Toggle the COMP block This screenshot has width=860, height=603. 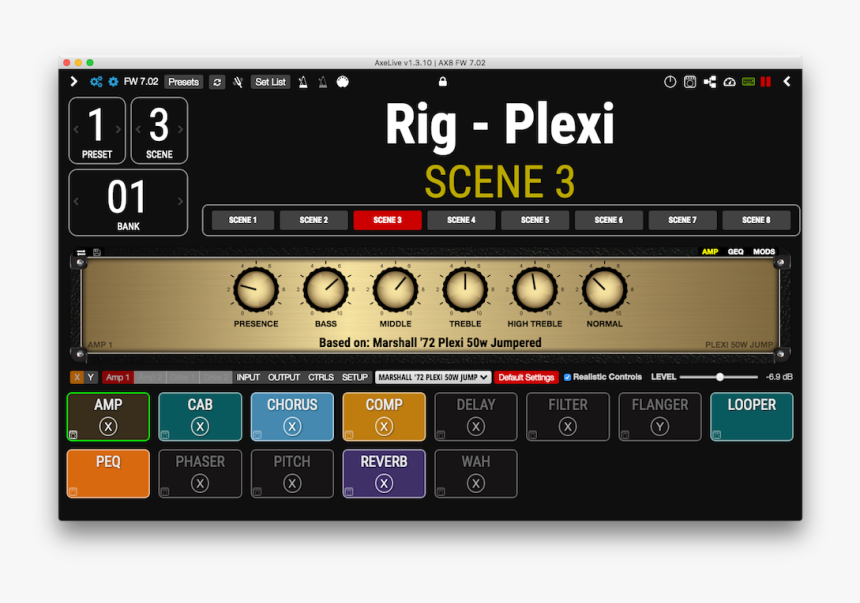click(x=384, y=417)
